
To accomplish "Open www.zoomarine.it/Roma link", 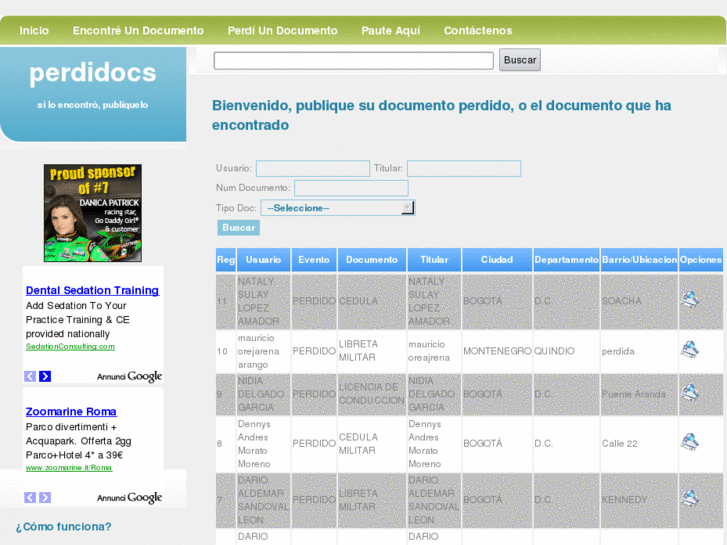I will [x=69, y=468].
